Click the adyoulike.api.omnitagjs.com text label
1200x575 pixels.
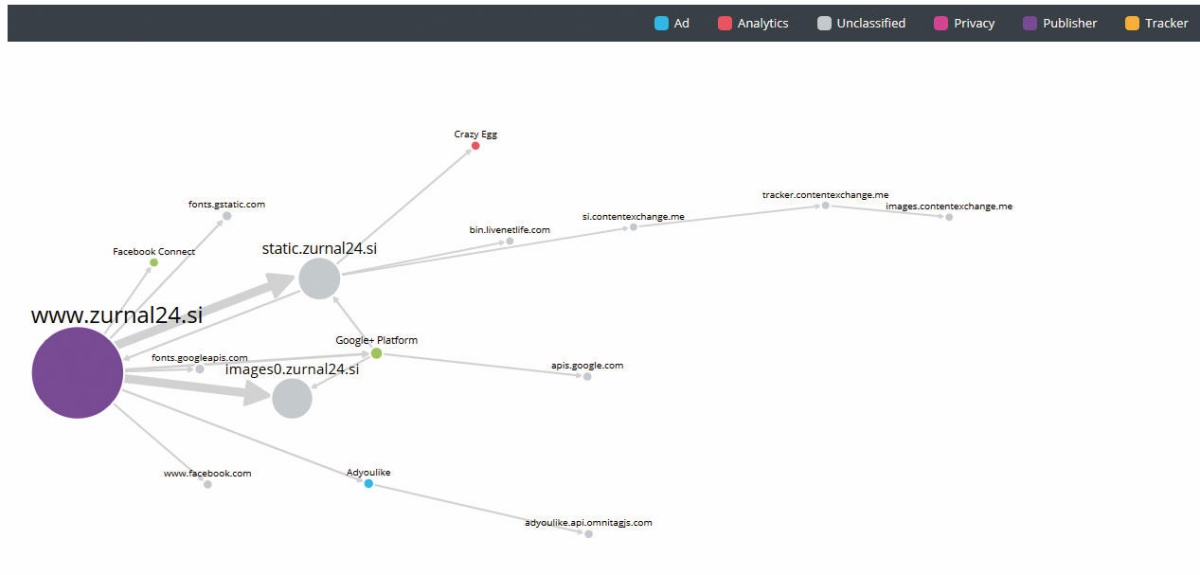tap(588, 522)
